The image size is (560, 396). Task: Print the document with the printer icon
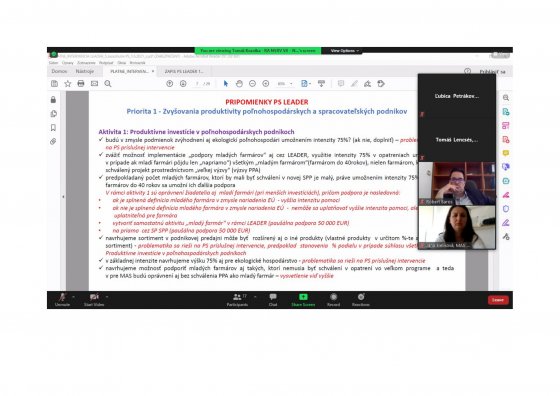pyautogui.click(x=81, y=84)
